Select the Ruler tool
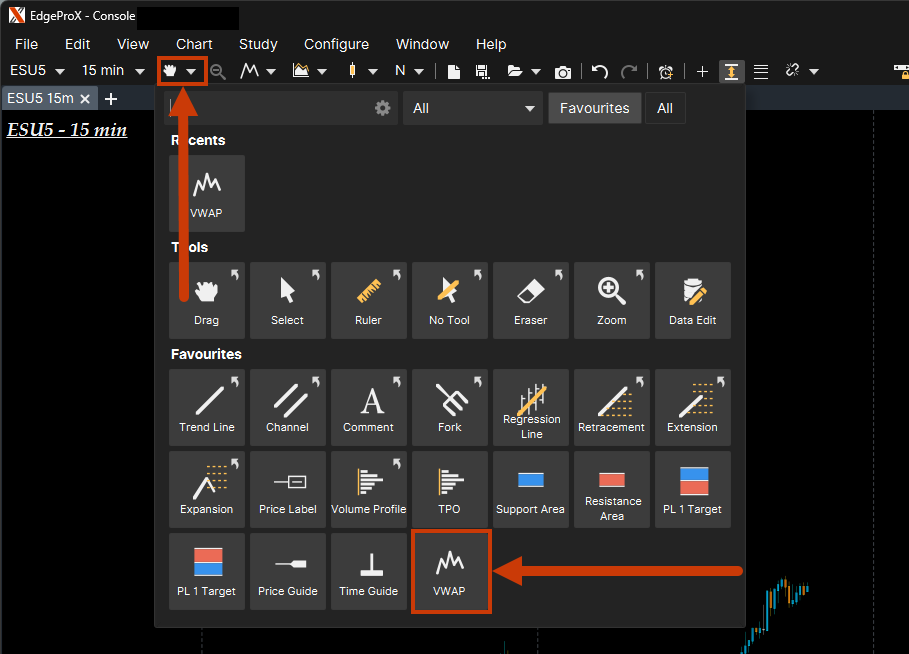 pyautogui.click(x=369, y=300)
